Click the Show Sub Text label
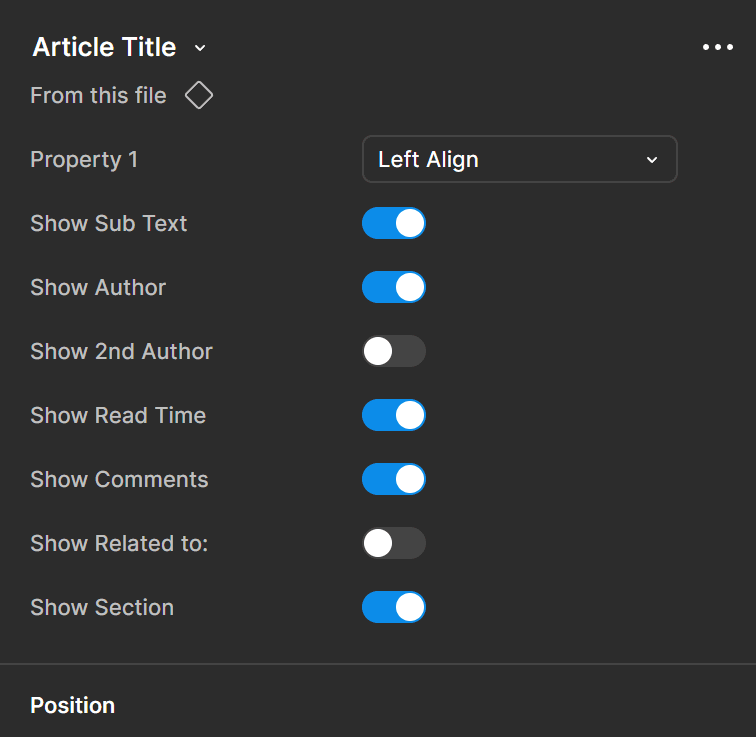The width and height of the screenshot is (756, 737). 109,223
